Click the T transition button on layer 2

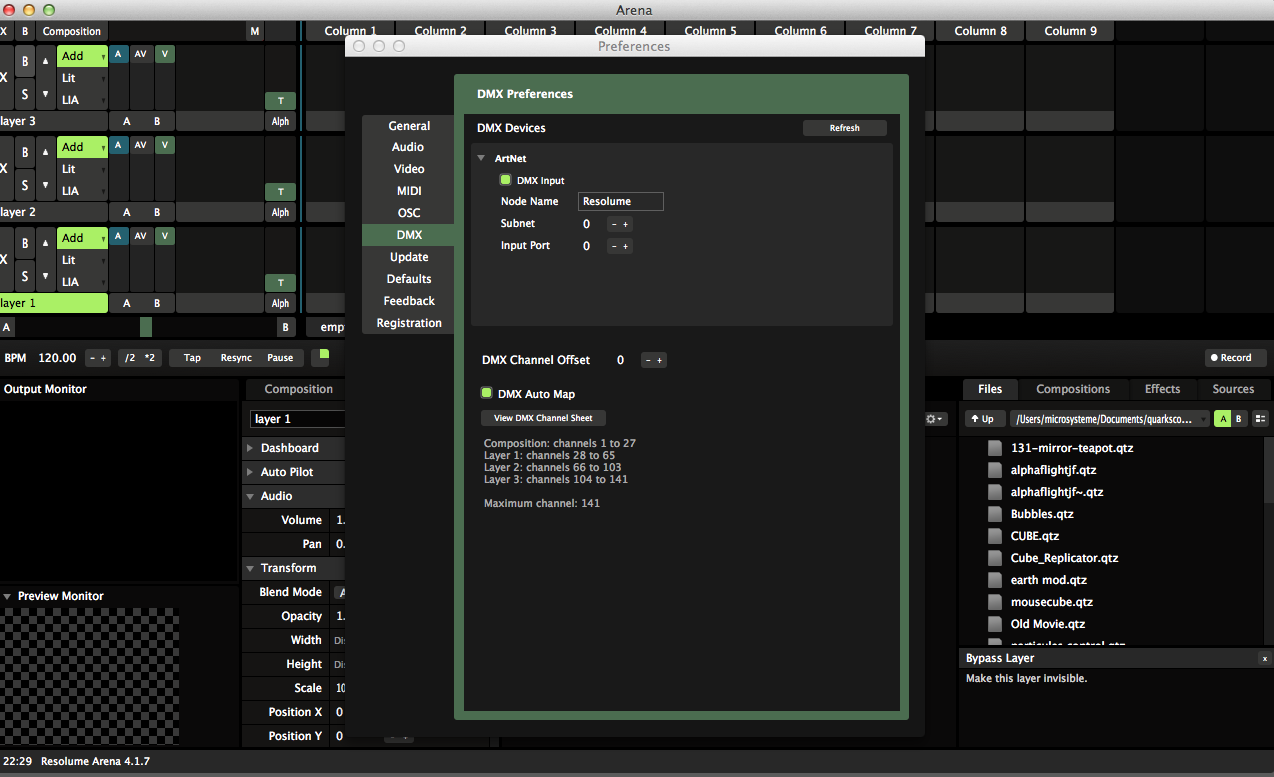coord(280,192)
